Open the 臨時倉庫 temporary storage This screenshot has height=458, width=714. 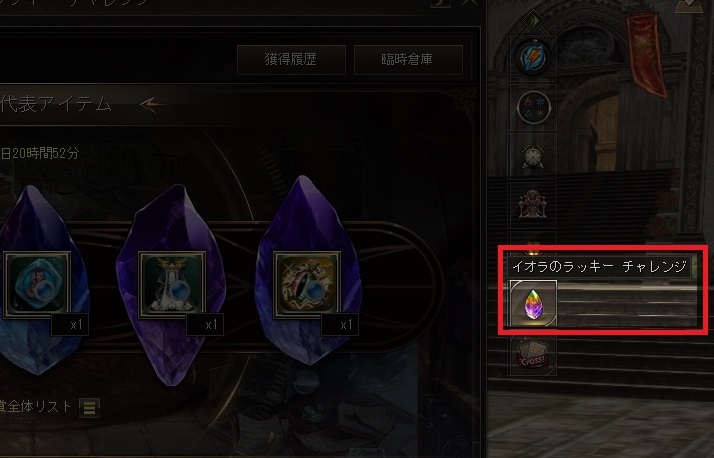click(x=408, y=59)
